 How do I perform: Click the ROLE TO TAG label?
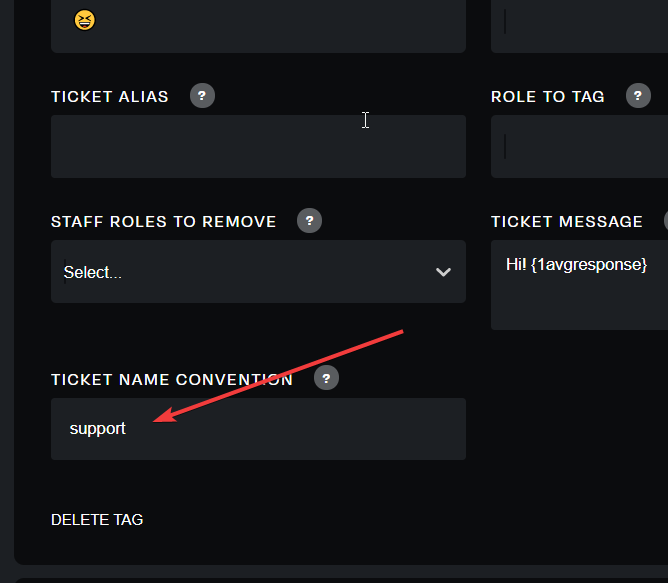(547, 97)
